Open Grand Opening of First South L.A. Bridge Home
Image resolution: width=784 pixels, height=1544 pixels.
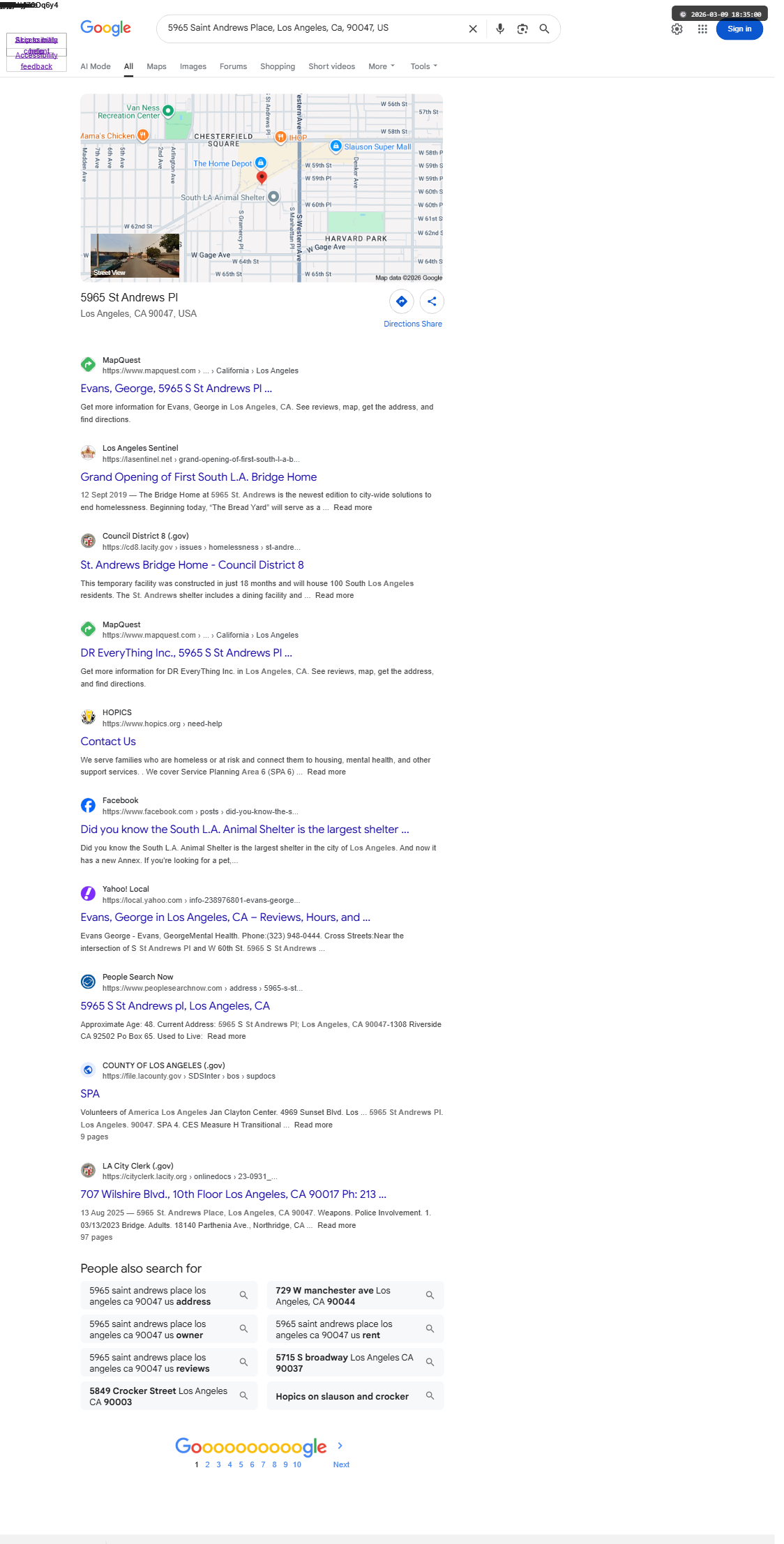(x=199, y=477)
